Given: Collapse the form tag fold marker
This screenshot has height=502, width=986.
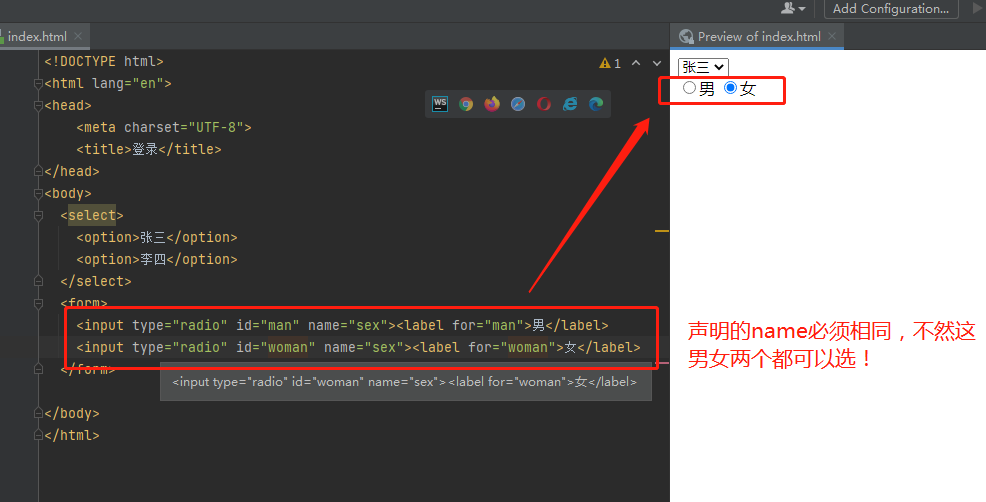Looking at the screenshot, I should click(38, 303).
